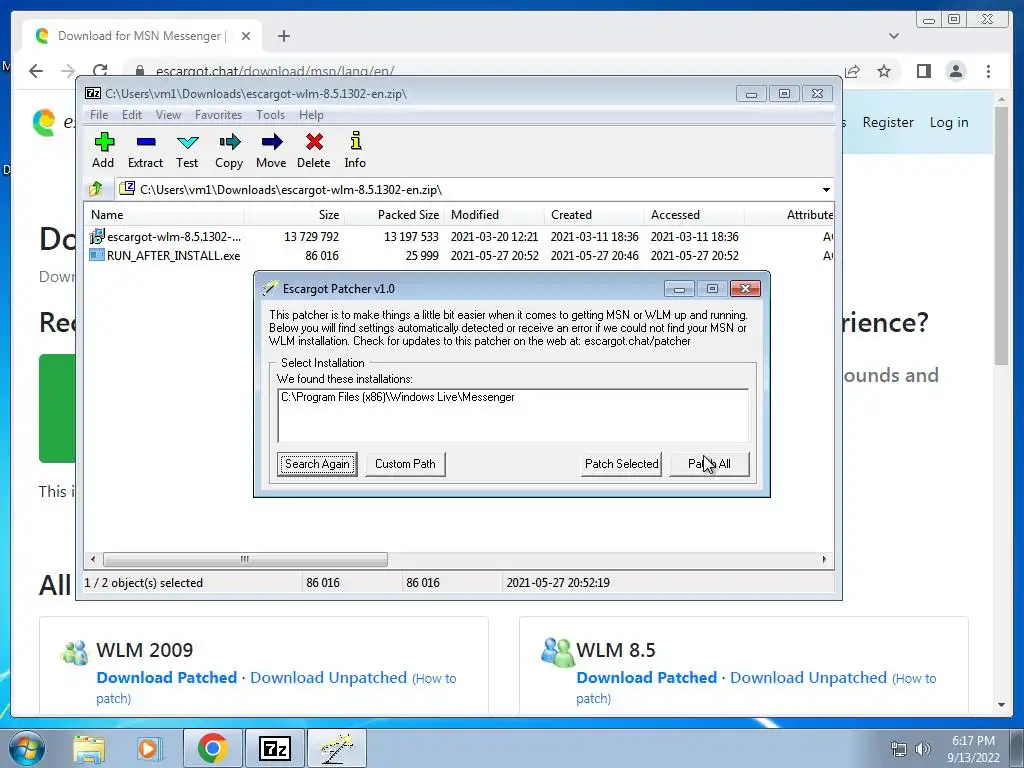The height and width of the screenshot is (768, 1024).
Task: Click the 7-Zip horizontal scrollbar thumb
Action: [245, 560]
